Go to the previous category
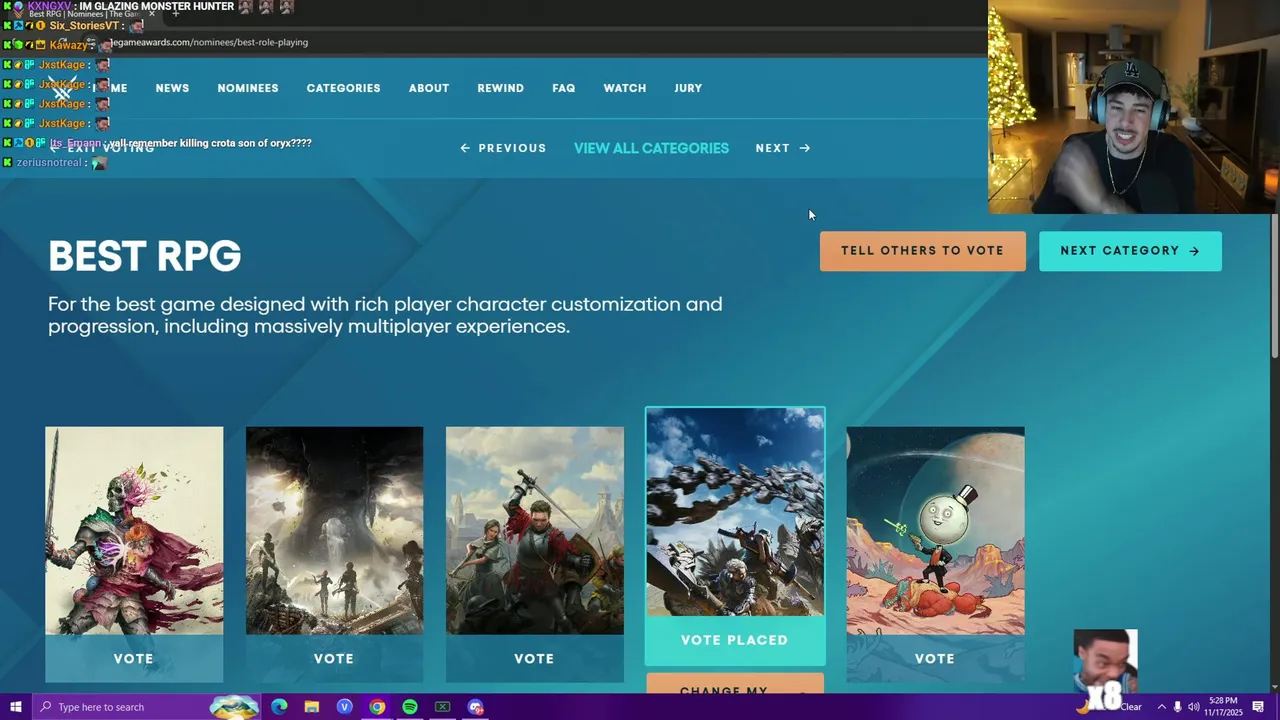The width and height of the screenshot is (1280, 720). [503, 148]
